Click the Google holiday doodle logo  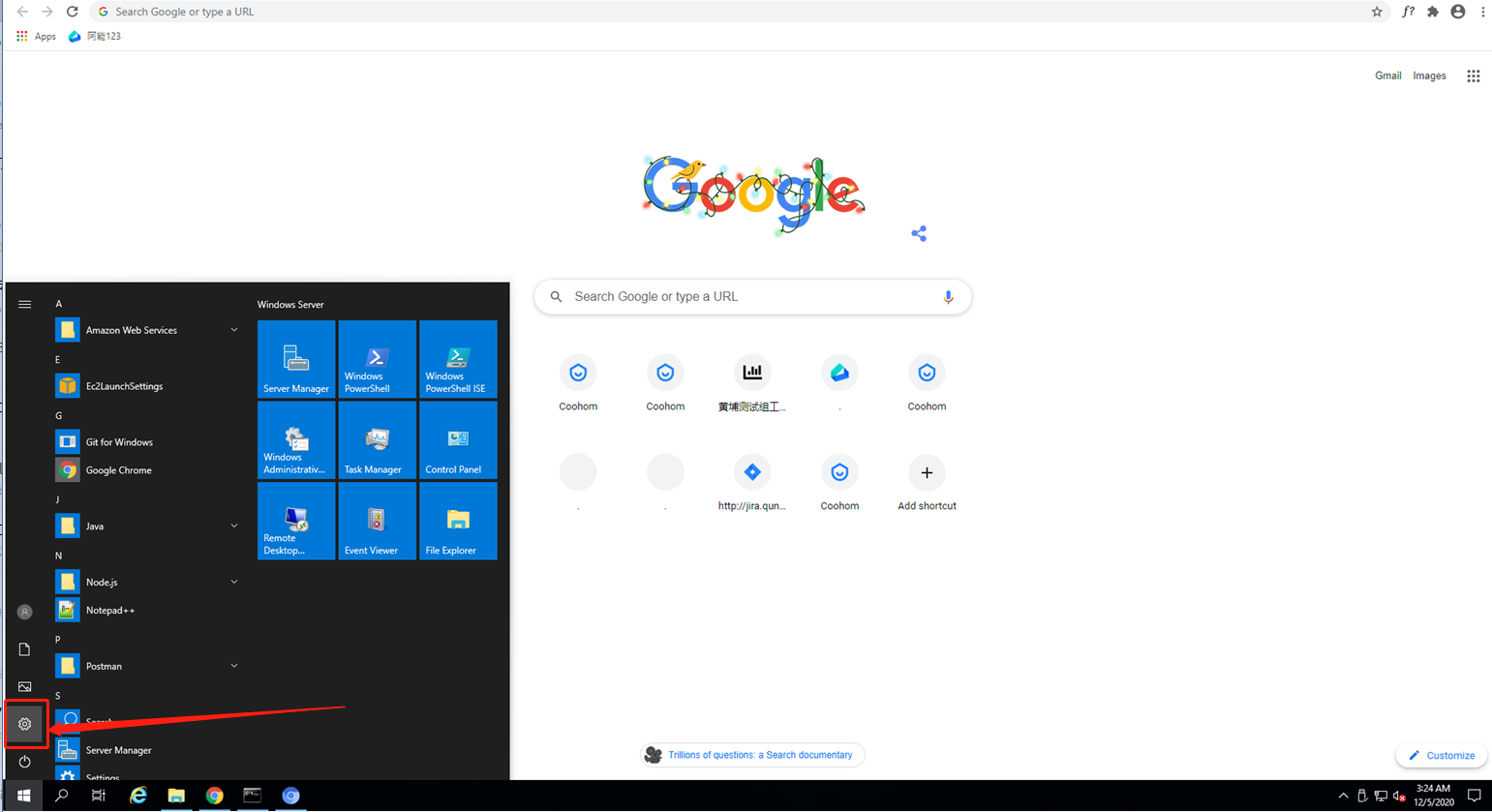tap(753, 195)
